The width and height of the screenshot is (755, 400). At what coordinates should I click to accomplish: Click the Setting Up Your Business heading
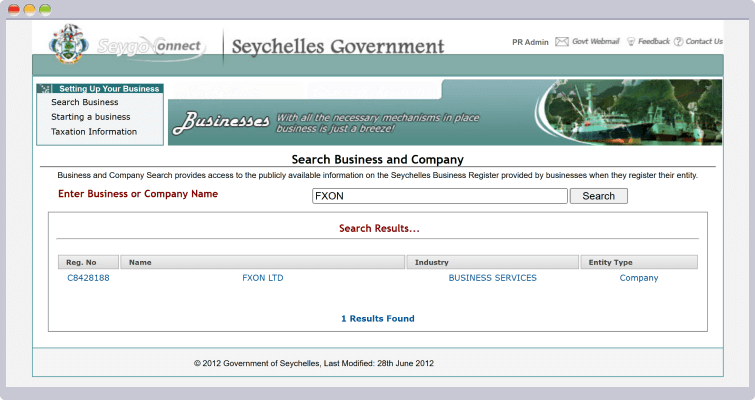(109, 89)
